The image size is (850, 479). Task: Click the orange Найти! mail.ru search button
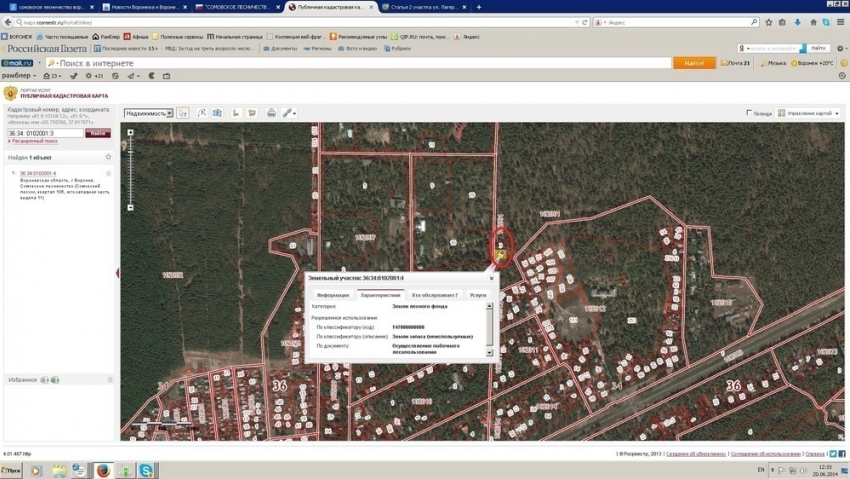[x=694, y=63]
